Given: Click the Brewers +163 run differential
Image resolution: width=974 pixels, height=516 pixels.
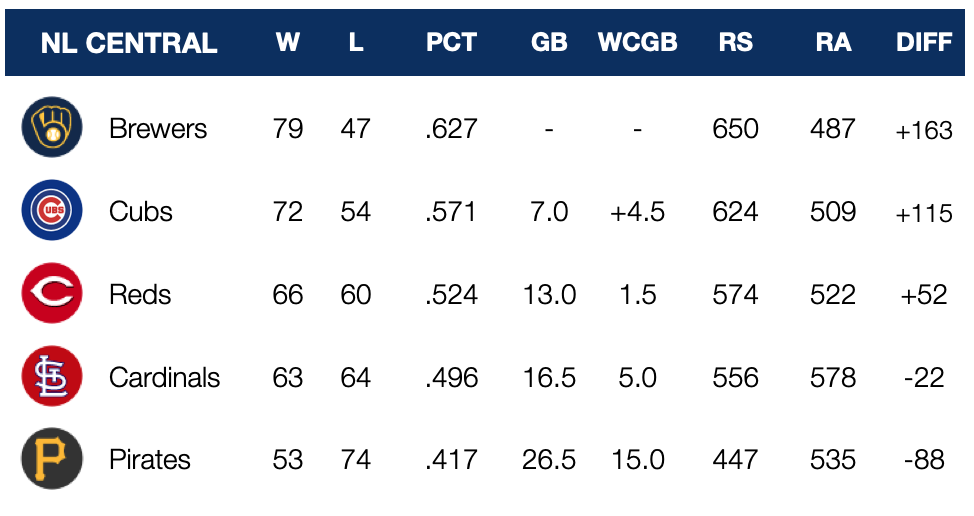Looking at the screenshot, I should 924,130.
